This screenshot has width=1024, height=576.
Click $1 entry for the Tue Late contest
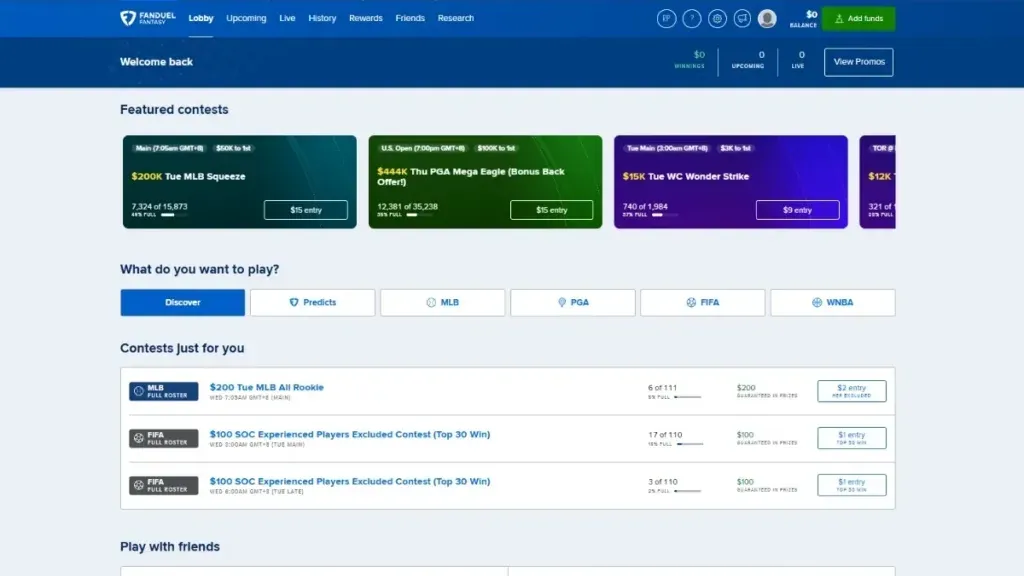pyautogui.click(x=852, y=485)
